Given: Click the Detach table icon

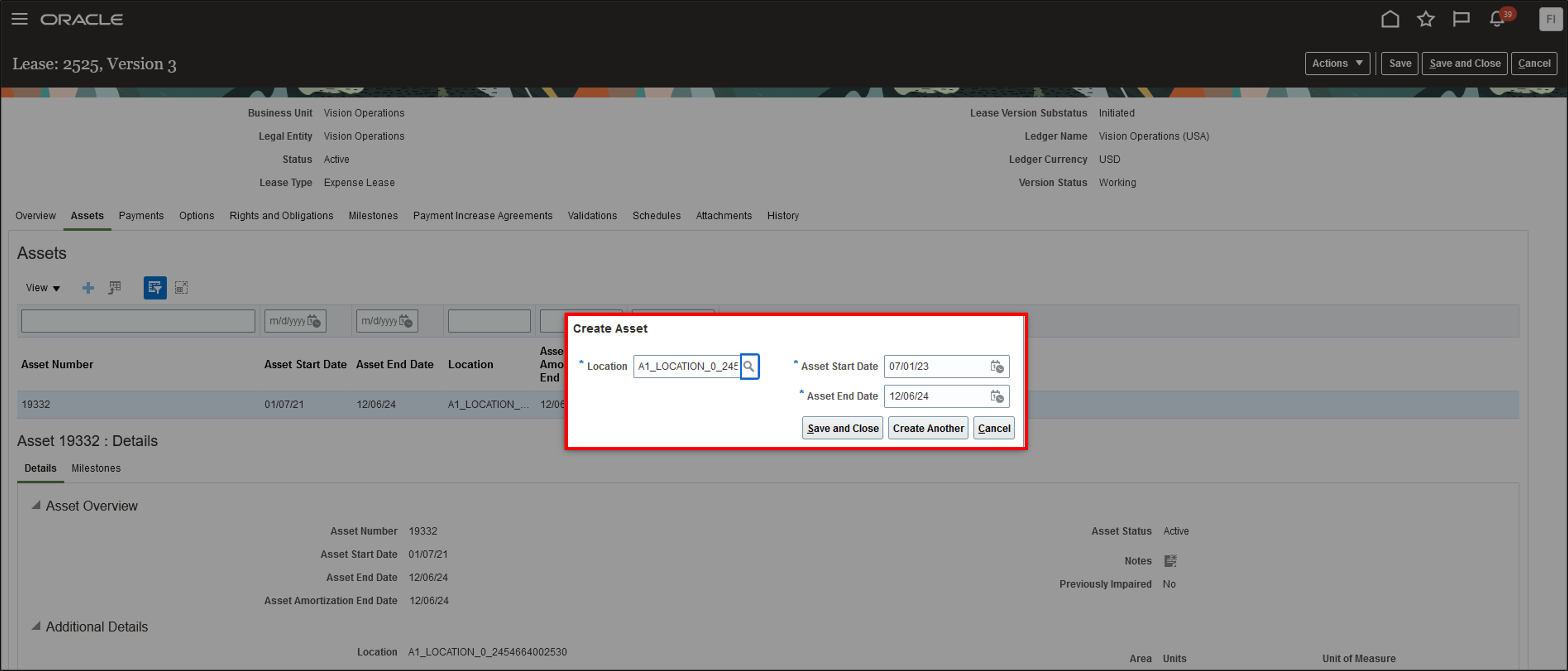Looking at the screenshot, I should point(181,288).
